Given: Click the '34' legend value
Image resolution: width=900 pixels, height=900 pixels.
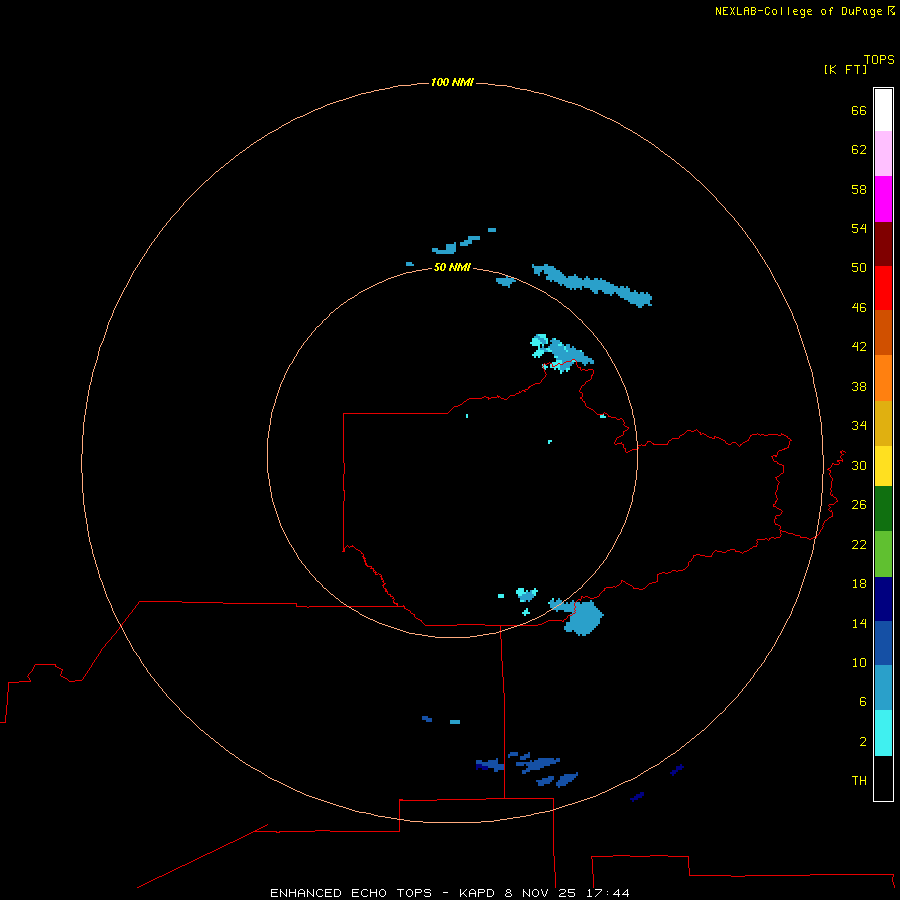Looking at the screenshot, I should click(x=859, y=425).
